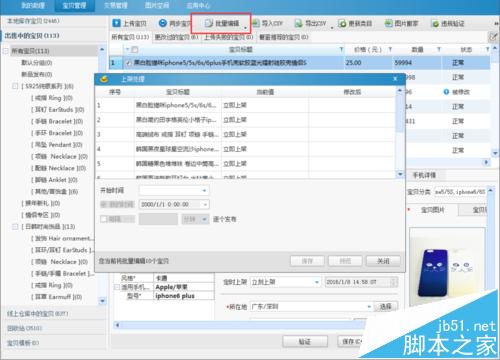Click the left scroll arrow of horizontal scrollbar
500x360 pixels.
pos(117,325)
